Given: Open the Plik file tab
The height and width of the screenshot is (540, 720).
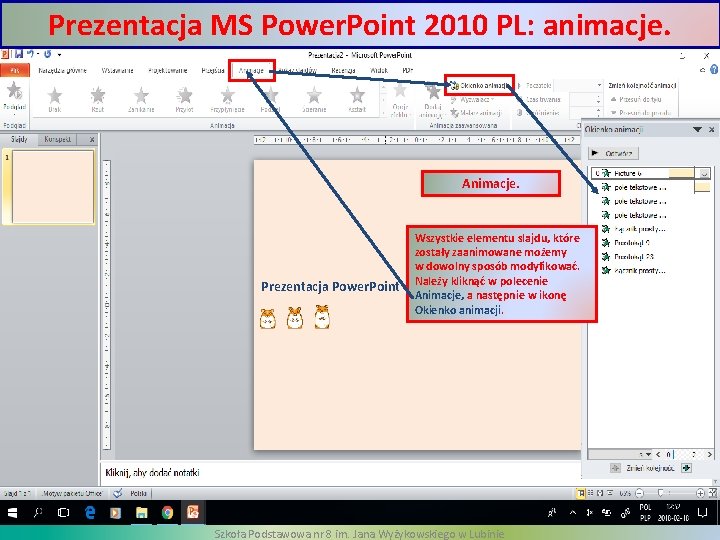Looking at the screenshot, I should [15, 70].
